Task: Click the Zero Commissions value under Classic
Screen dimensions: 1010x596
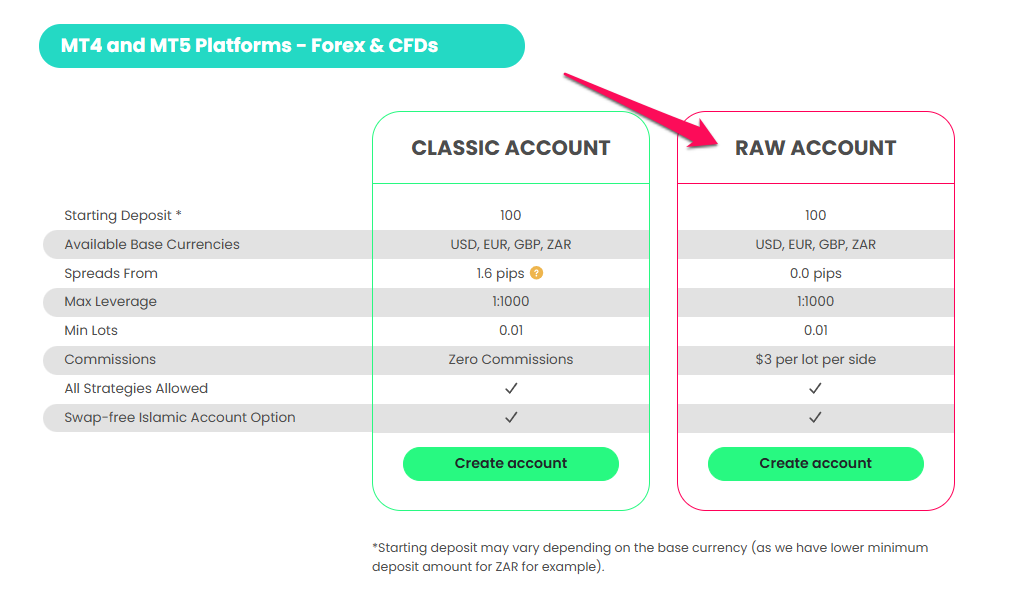Action: click(511, 359)
